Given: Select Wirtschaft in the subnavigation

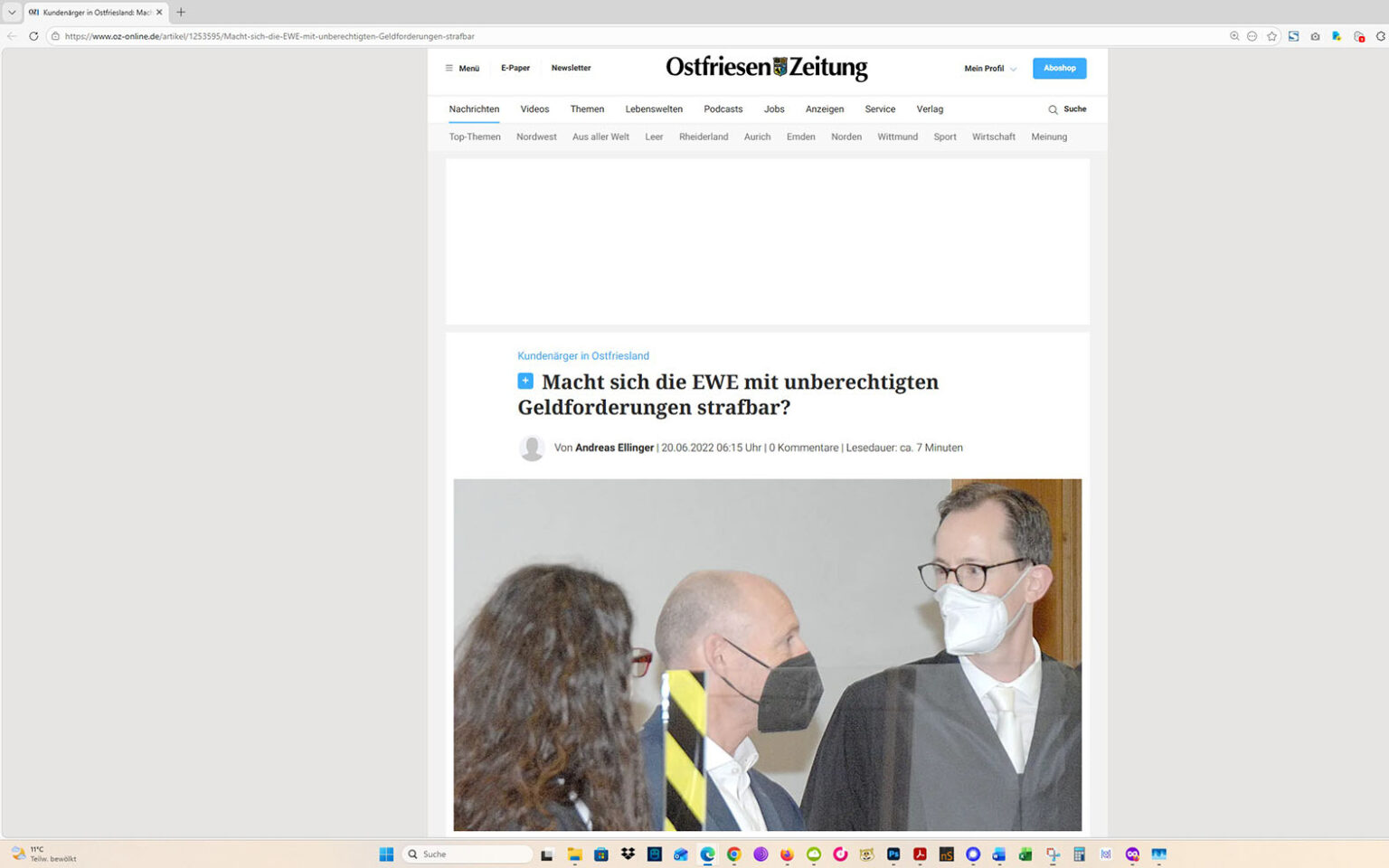Looking at the screenshot, I should [x=993, y=137].
